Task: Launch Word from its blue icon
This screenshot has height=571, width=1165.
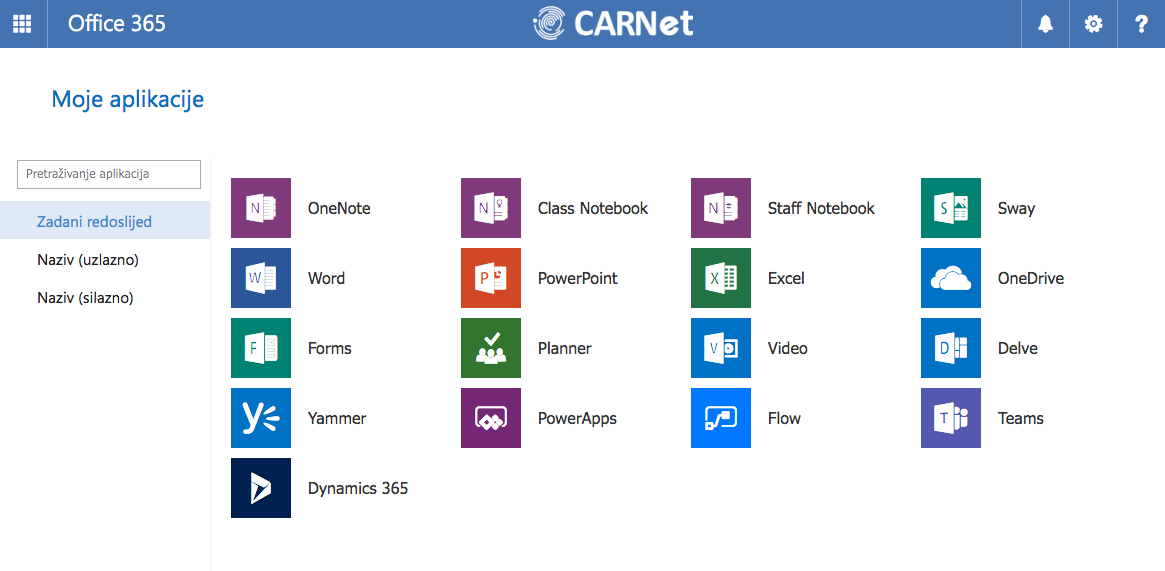Action: tap(261, 278)
